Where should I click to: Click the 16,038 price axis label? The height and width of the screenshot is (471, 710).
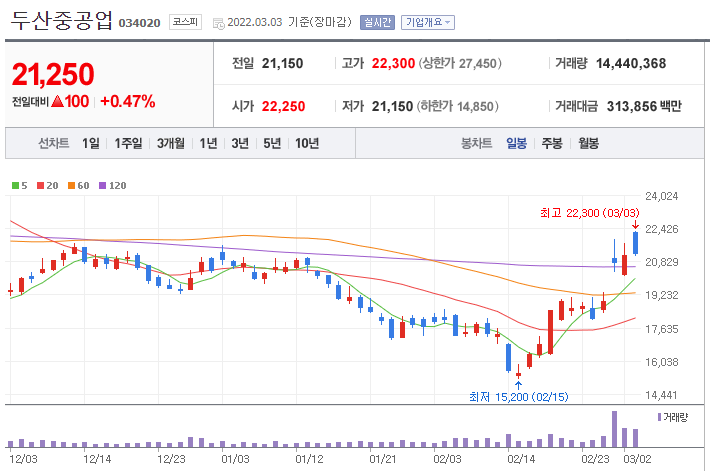point(662,362)
